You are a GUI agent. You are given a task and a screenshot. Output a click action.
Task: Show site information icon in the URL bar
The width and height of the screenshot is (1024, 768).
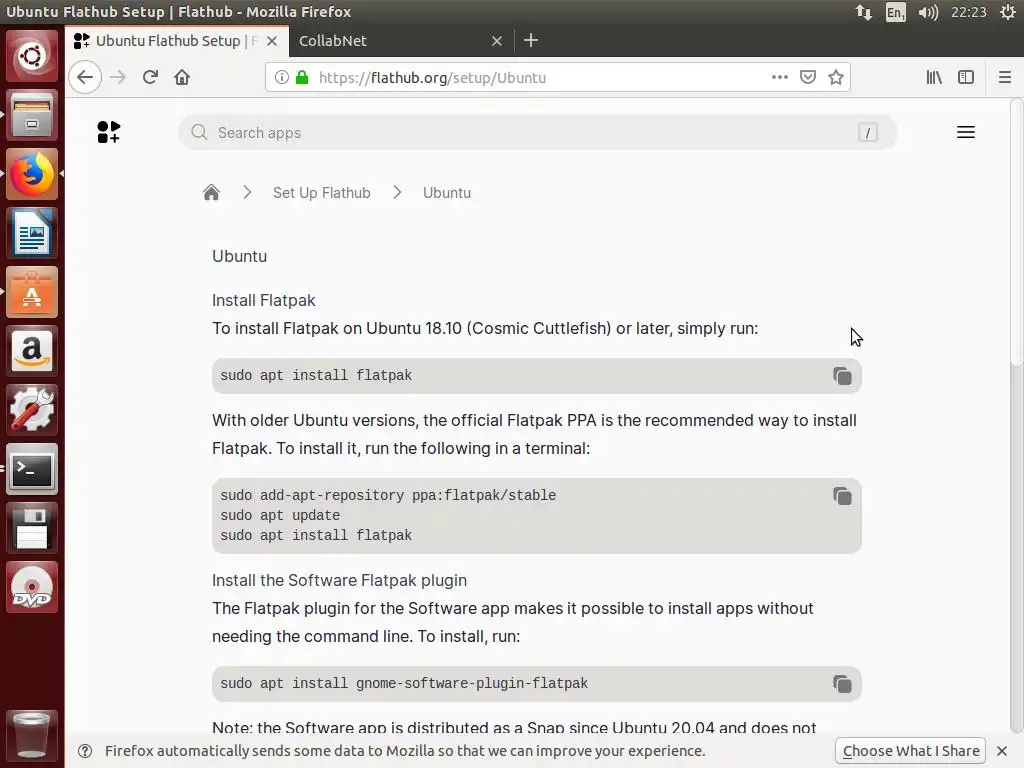[281, 77]
